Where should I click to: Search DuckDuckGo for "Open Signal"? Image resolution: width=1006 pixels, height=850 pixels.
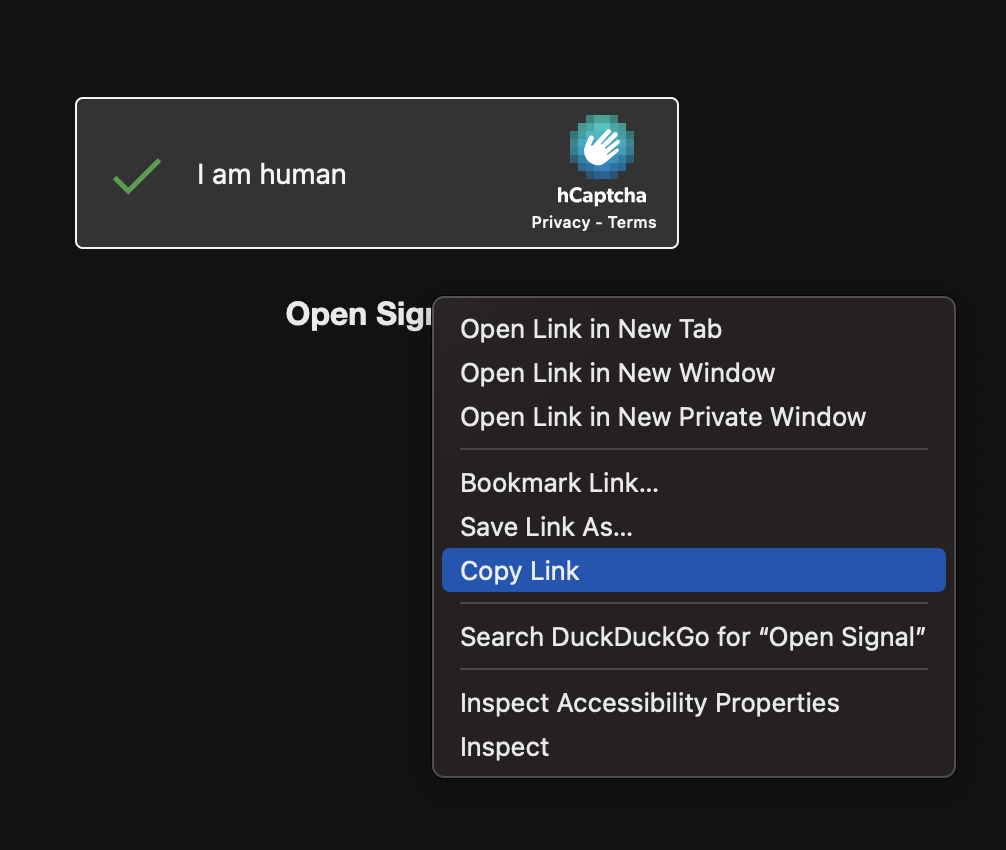(692, 637)
